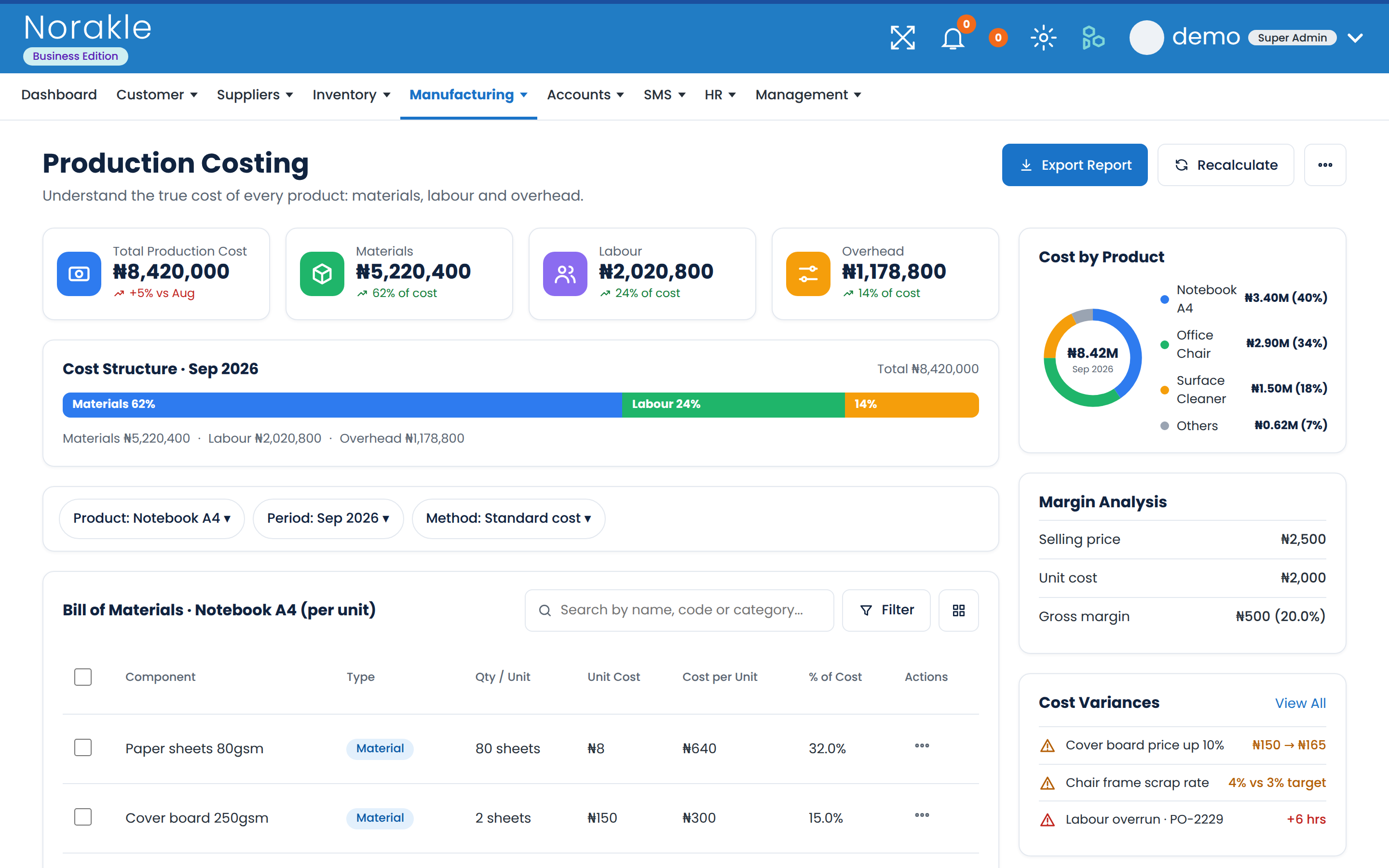Toggle fullscreen with the expand arrows icon

[x=902, y=38]
